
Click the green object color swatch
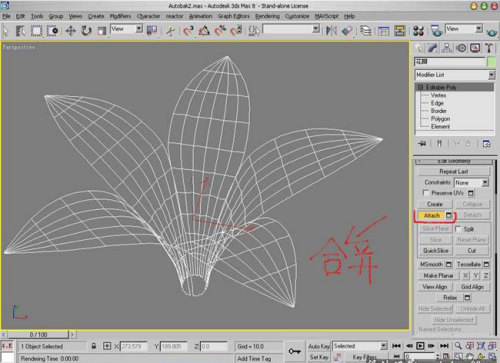click(x=491, y=62)
